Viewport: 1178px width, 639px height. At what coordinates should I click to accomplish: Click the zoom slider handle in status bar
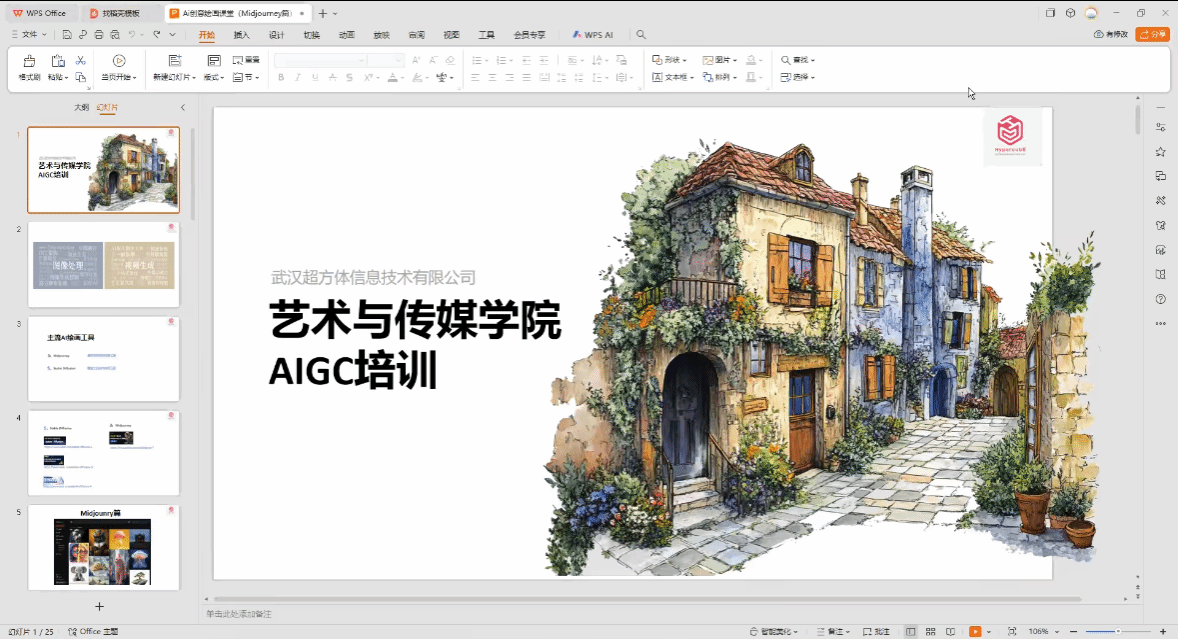1118,632
